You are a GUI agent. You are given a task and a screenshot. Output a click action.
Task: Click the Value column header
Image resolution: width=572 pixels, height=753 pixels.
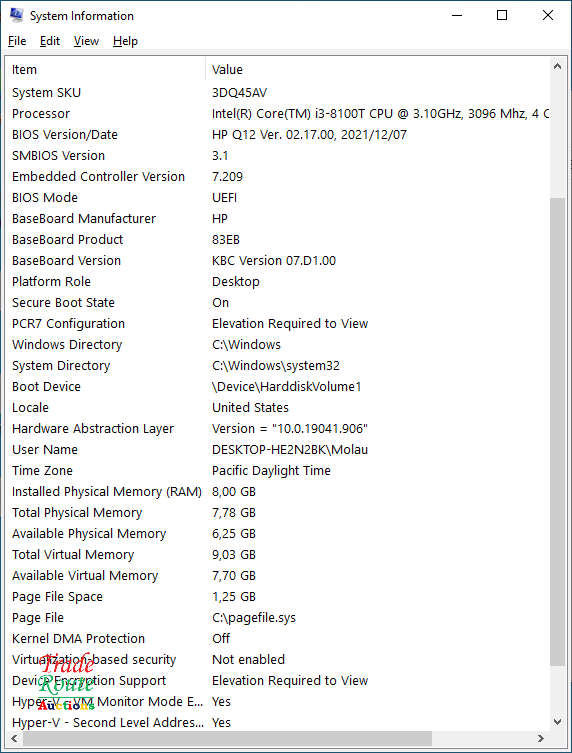pyautogui.click(x=377, y=70)
